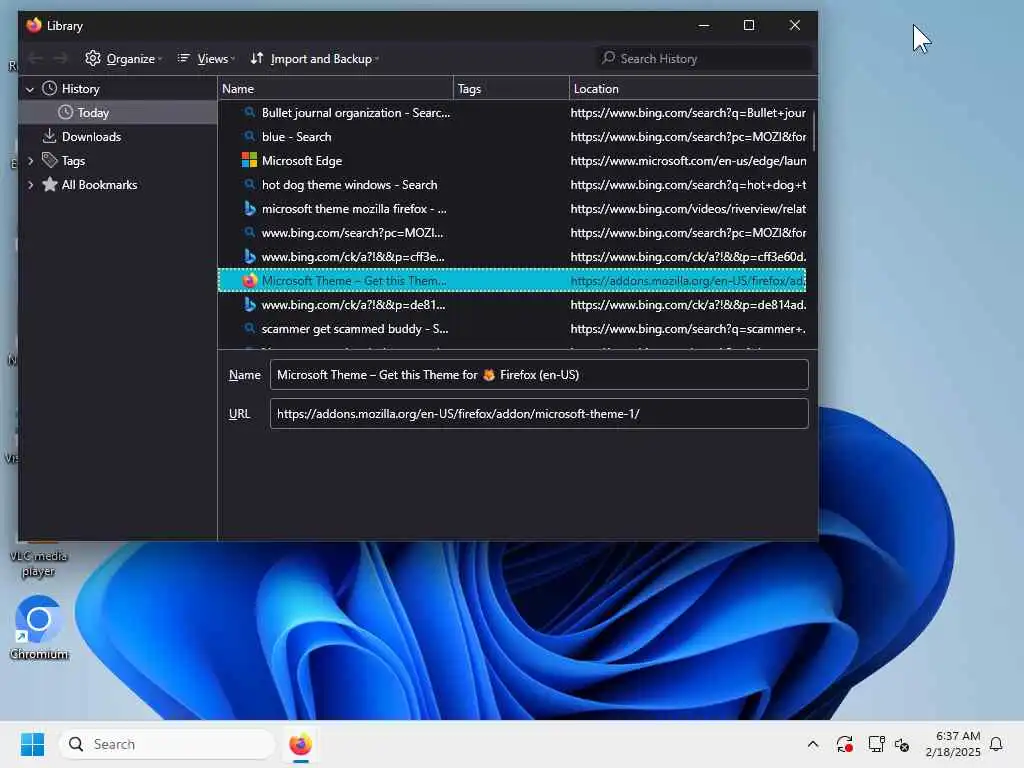Sort by the Name column header
Image resolution: width=1024 pixels, height=768 pixels.
click(335, 89)
